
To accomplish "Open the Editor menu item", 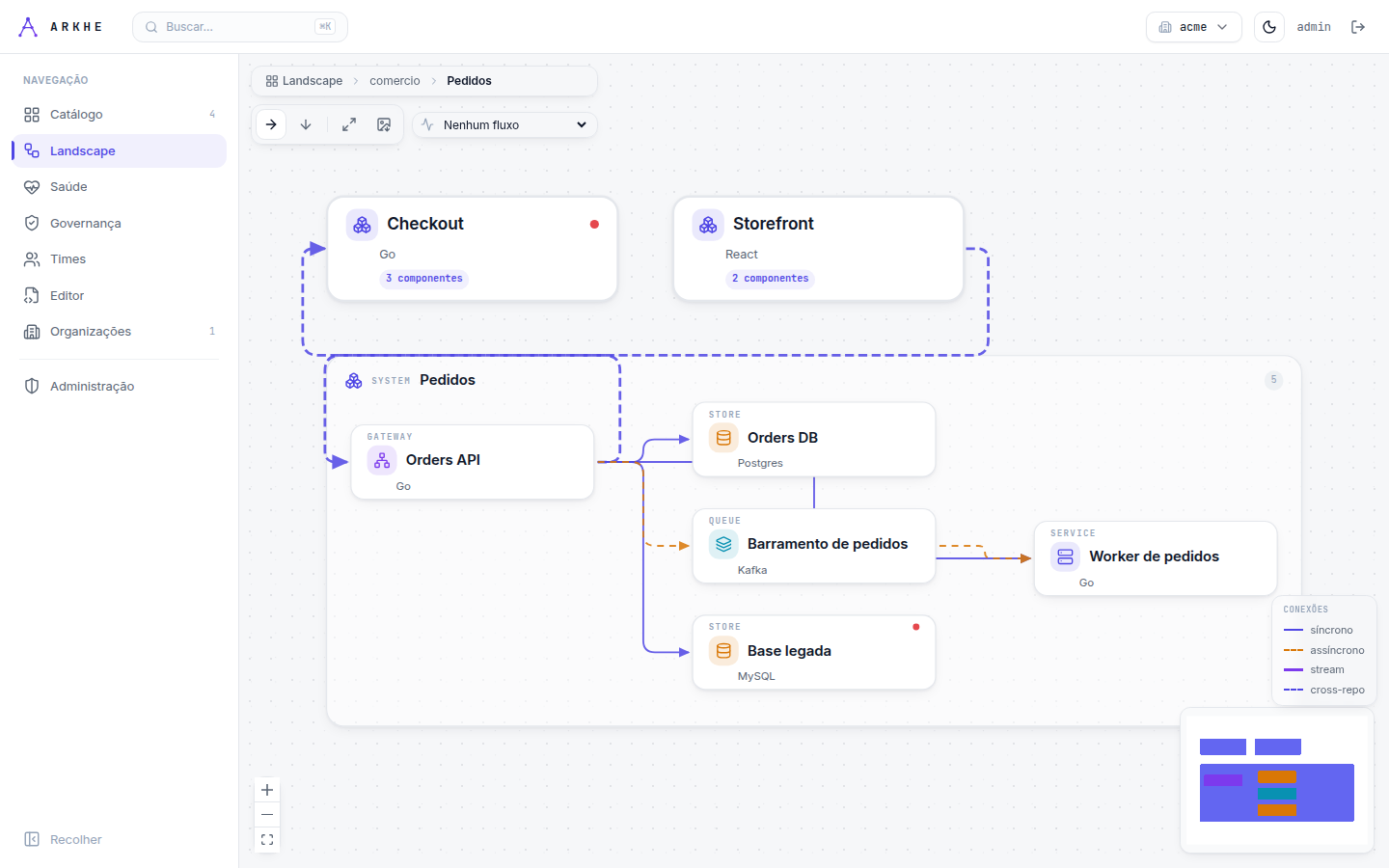I will (x=120, y=295).
